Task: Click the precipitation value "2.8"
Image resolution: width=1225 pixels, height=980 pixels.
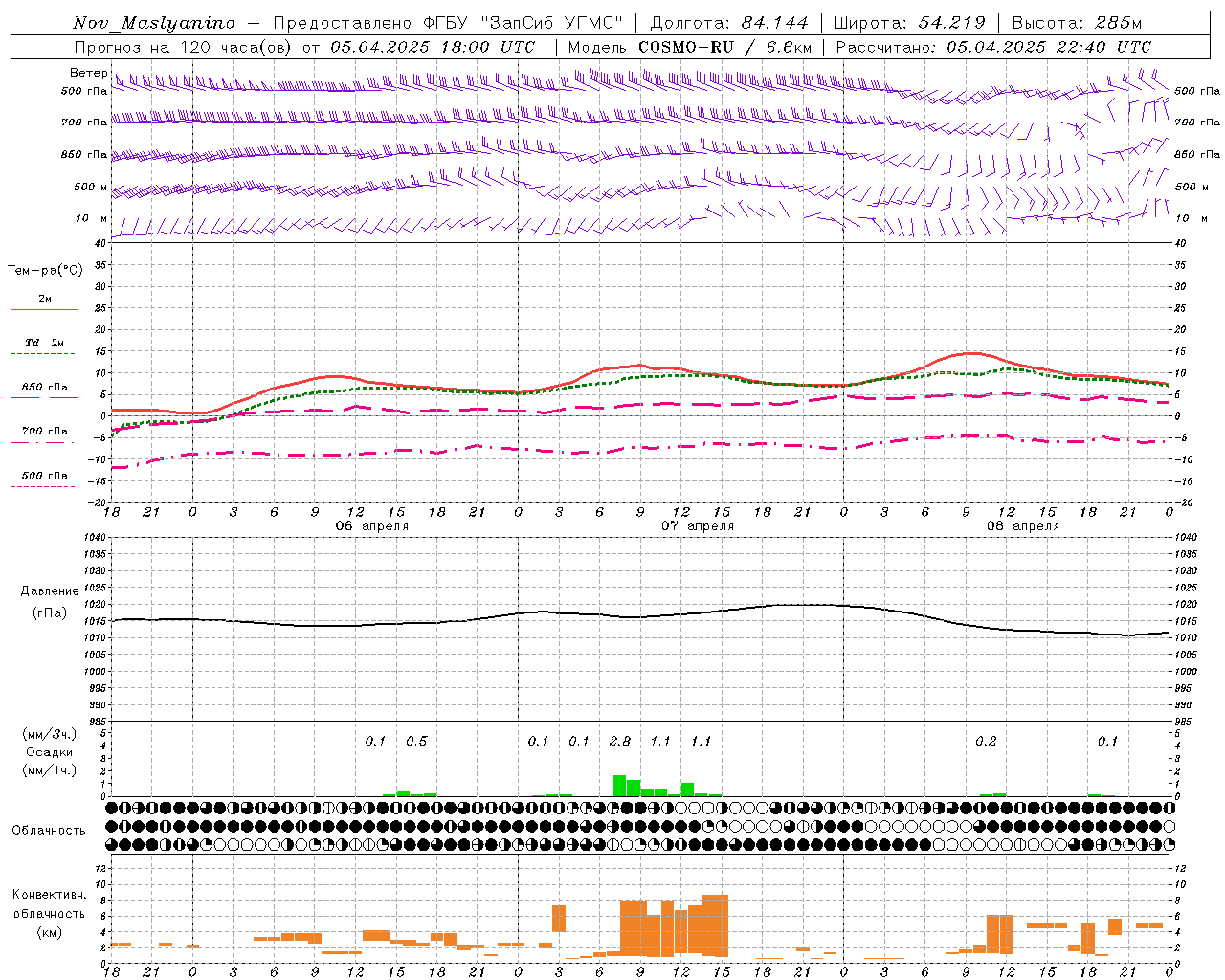Action: point(620,741)
